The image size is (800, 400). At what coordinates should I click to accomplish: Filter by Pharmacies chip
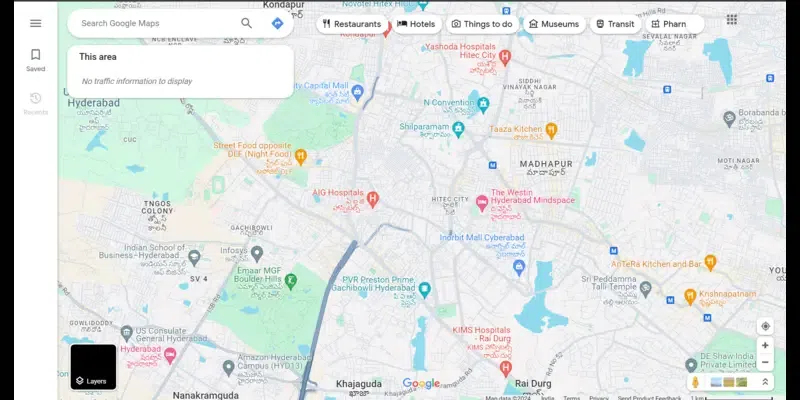[674, 24]
